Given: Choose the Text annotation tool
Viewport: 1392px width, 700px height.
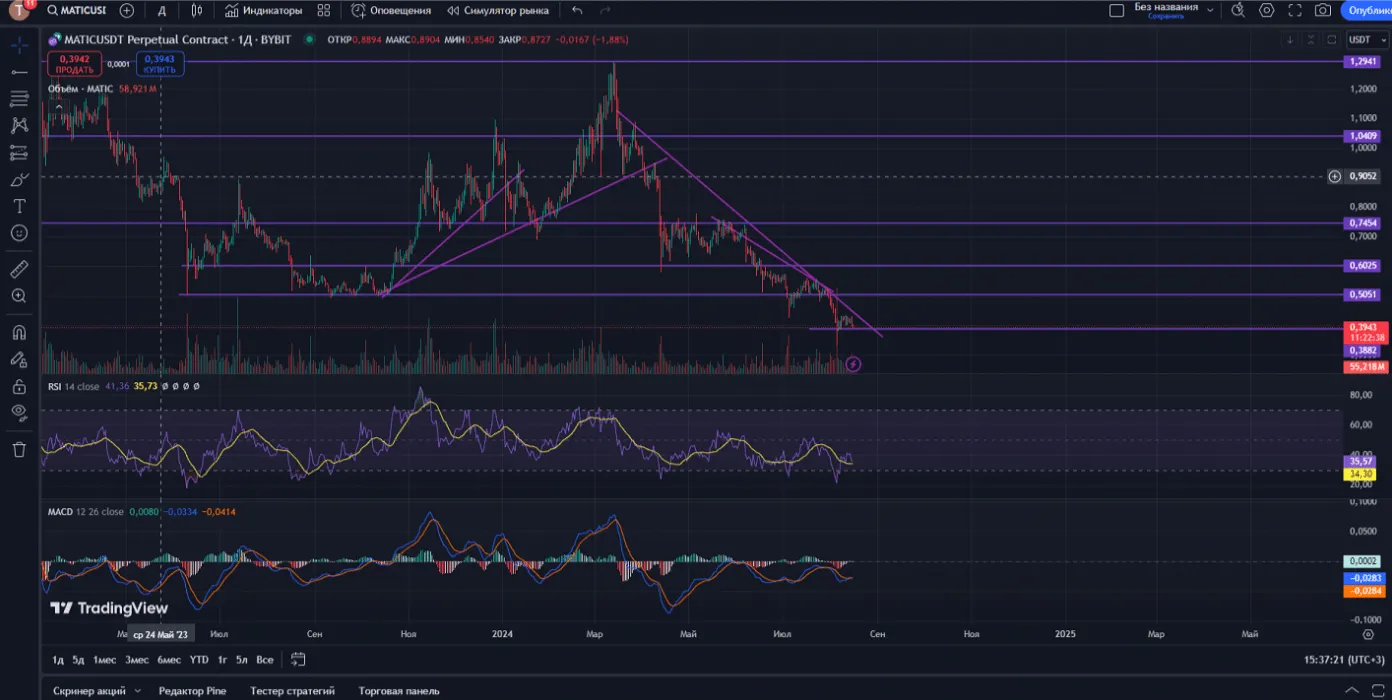Looking at the screenshot, I should (x=19, y=206).
